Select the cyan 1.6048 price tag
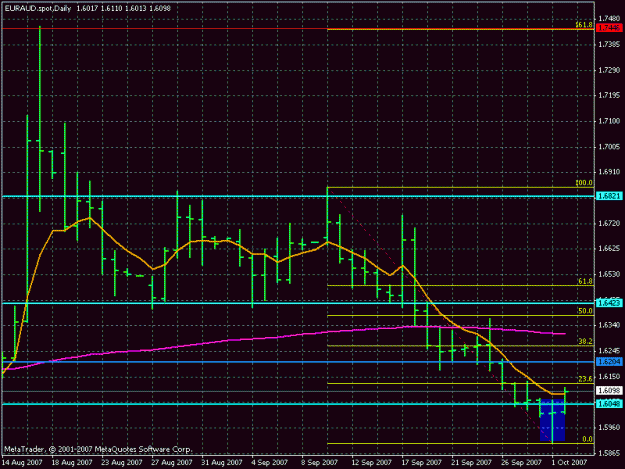 (x=609, y=404)
